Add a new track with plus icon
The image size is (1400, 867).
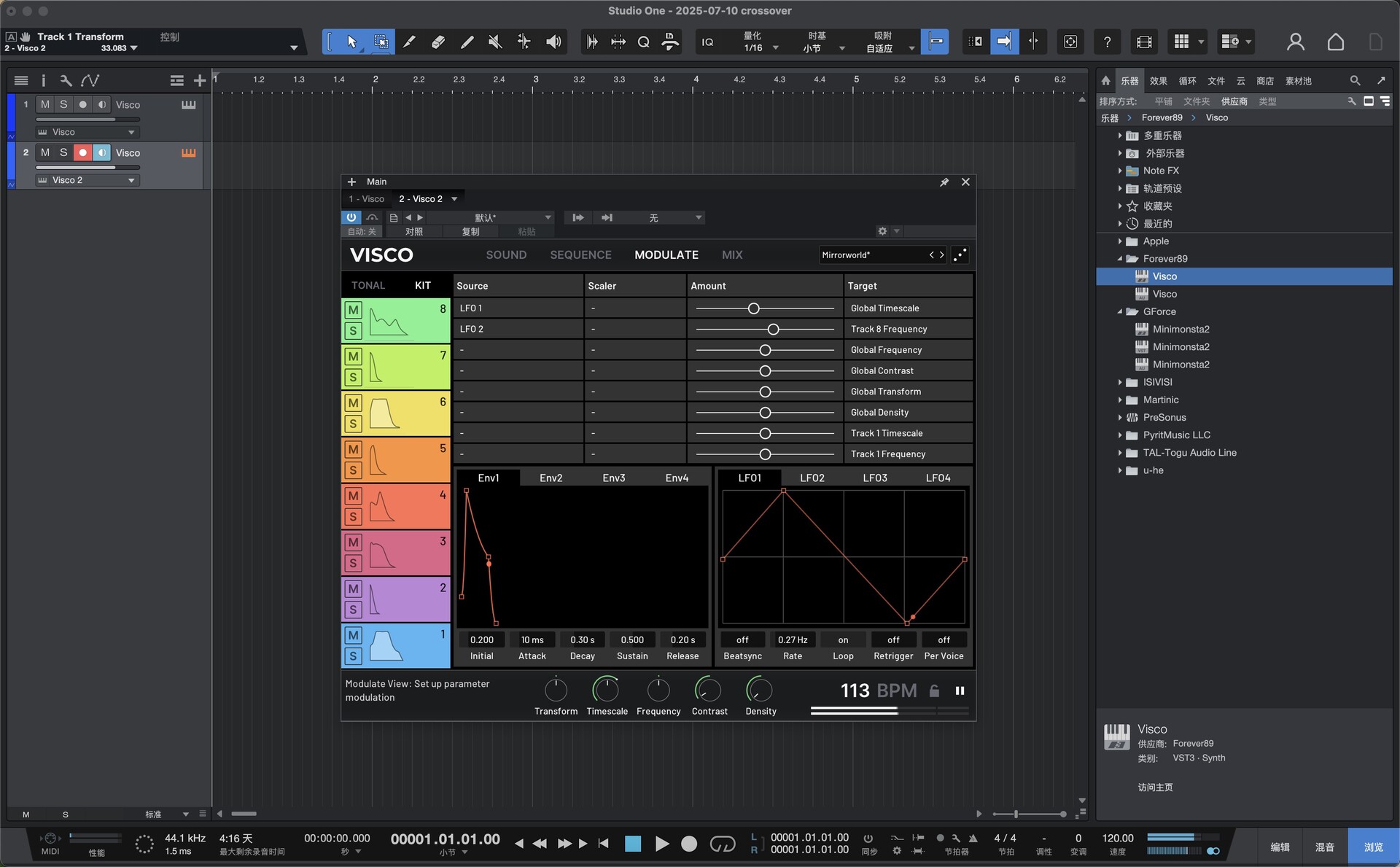[199, 80]
